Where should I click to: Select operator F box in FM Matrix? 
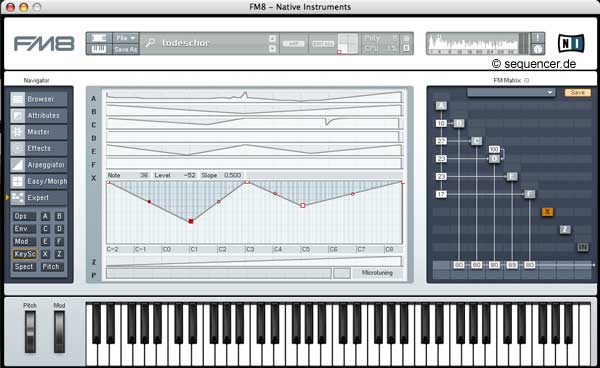[x=530, y=194]
